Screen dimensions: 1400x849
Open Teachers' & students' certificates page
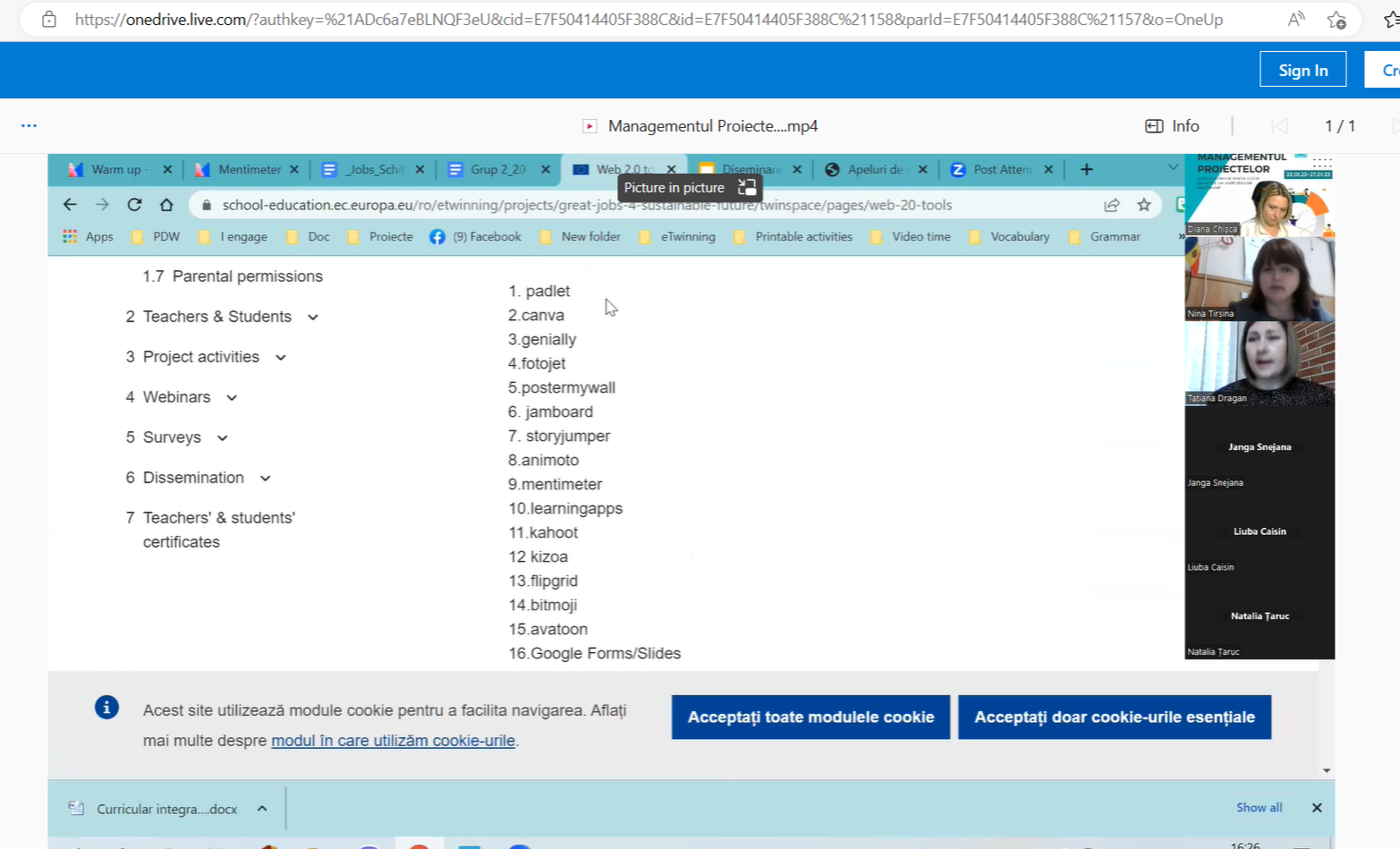coord(218,530)
